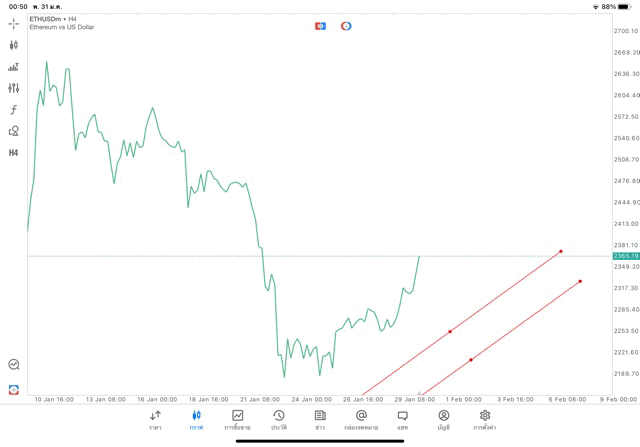Open the drawing objects shapes icon
This screenshot has height=447, width=640.
[x=14, y=131]
